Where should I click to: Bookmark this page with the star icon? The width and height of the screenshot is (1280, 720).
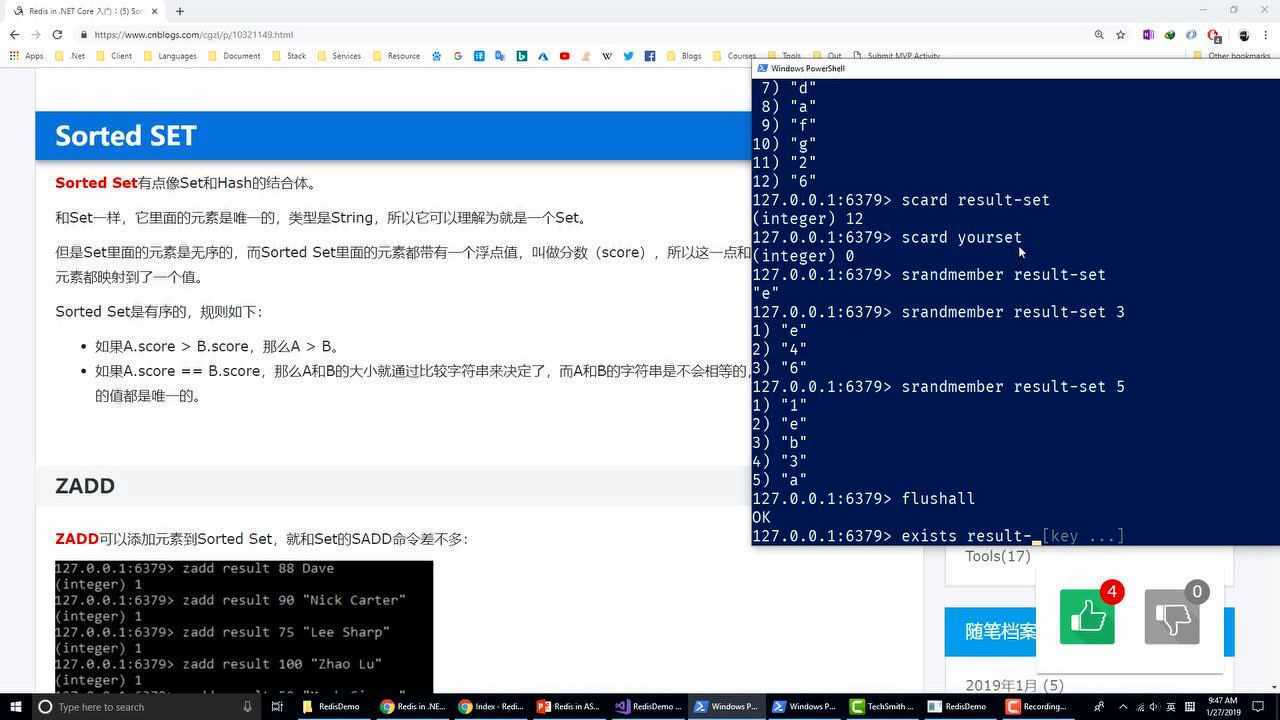(x=1120, y=34)
